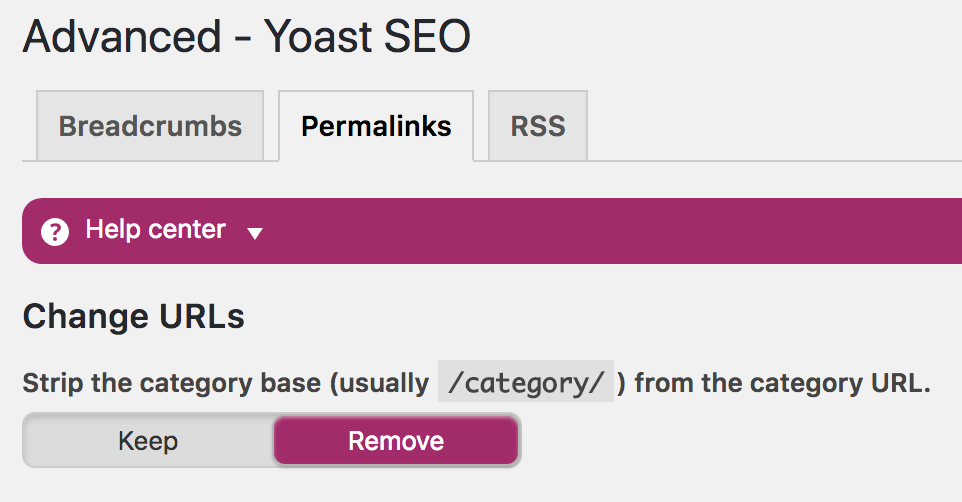Toggle the small white arrow after Help center
The height and width of the screenshot is (502, 962).
coord(255,233)
